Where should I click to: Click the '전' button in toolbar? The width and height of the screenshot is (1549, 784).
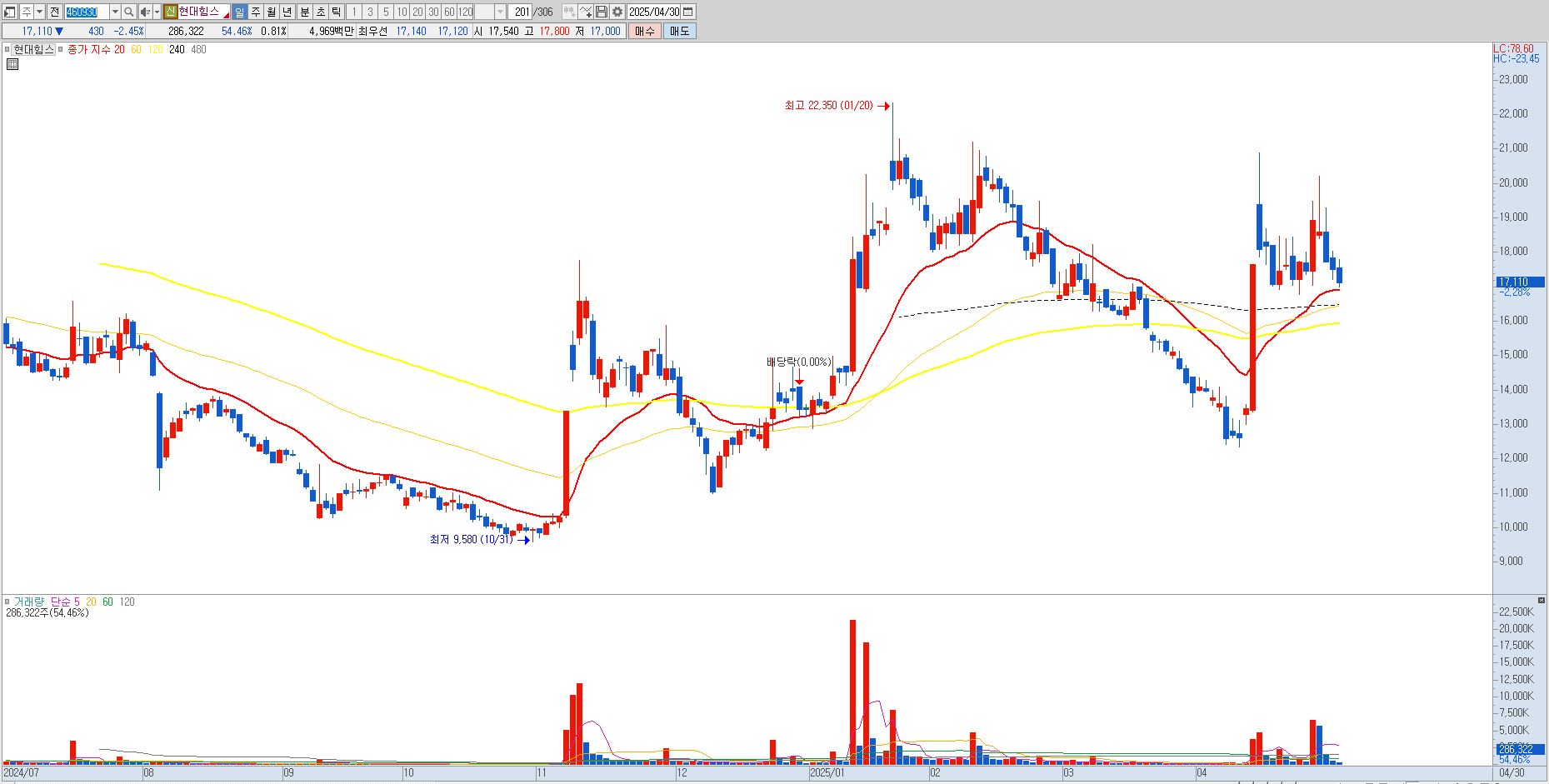tap(54, 12)
